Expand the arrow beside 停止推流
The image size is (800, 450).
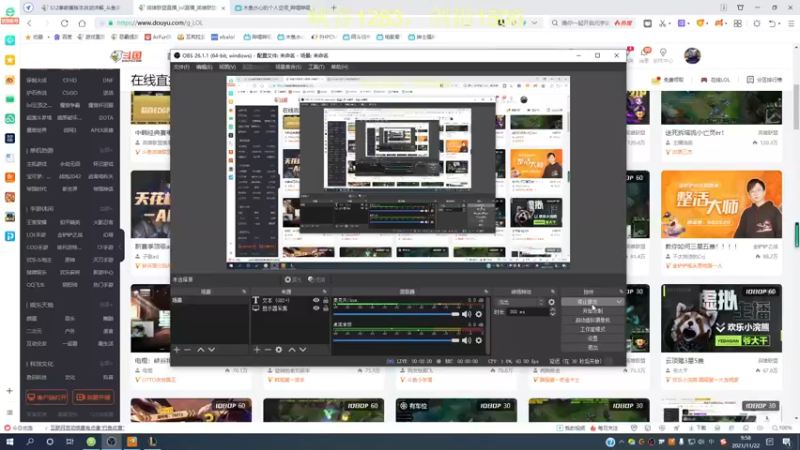[619, 302]
